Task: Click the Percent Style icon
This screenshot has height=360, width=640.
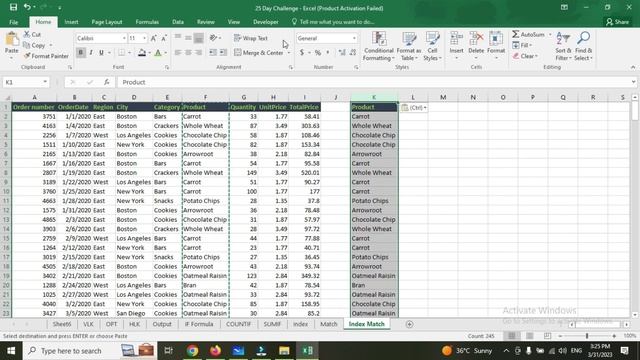Action: (x=318, y=53)
